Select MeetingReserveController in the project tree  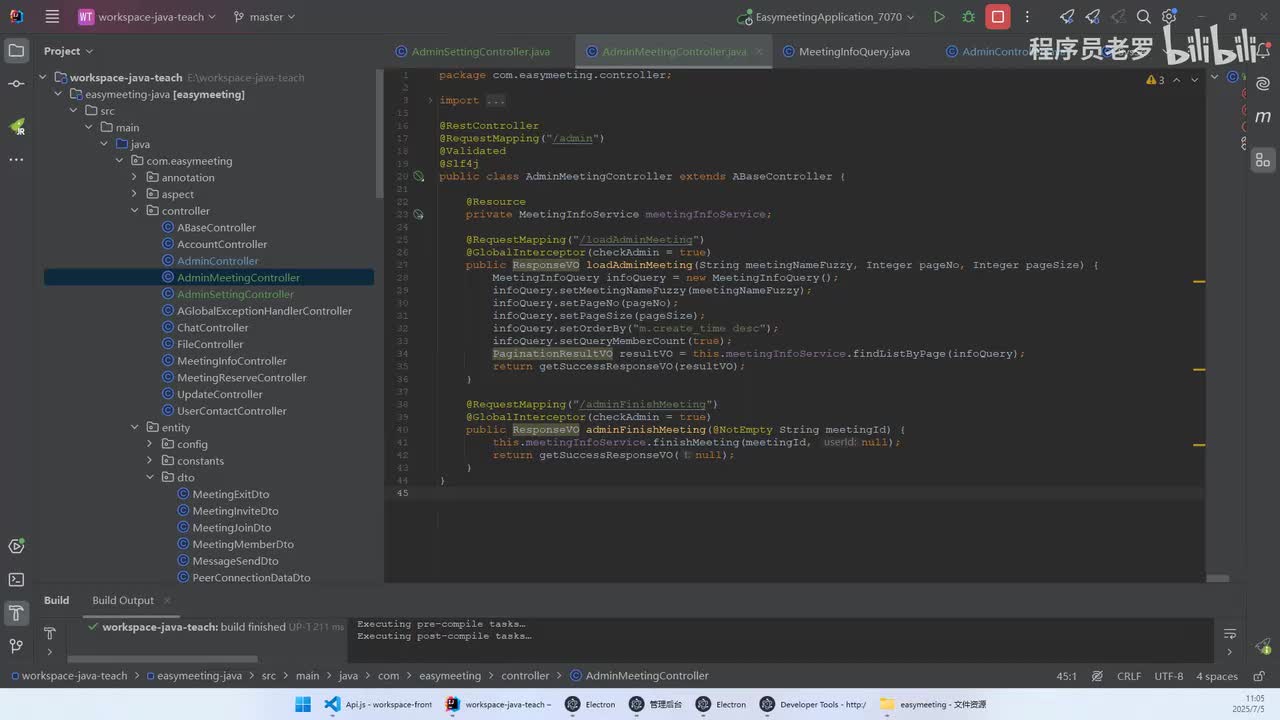(242, 378)
